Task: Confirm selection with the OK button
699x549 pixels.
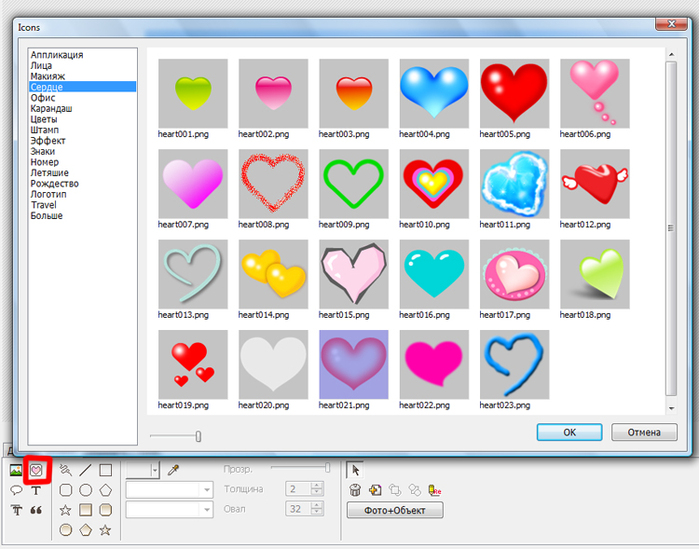Action: pos(569,432)
